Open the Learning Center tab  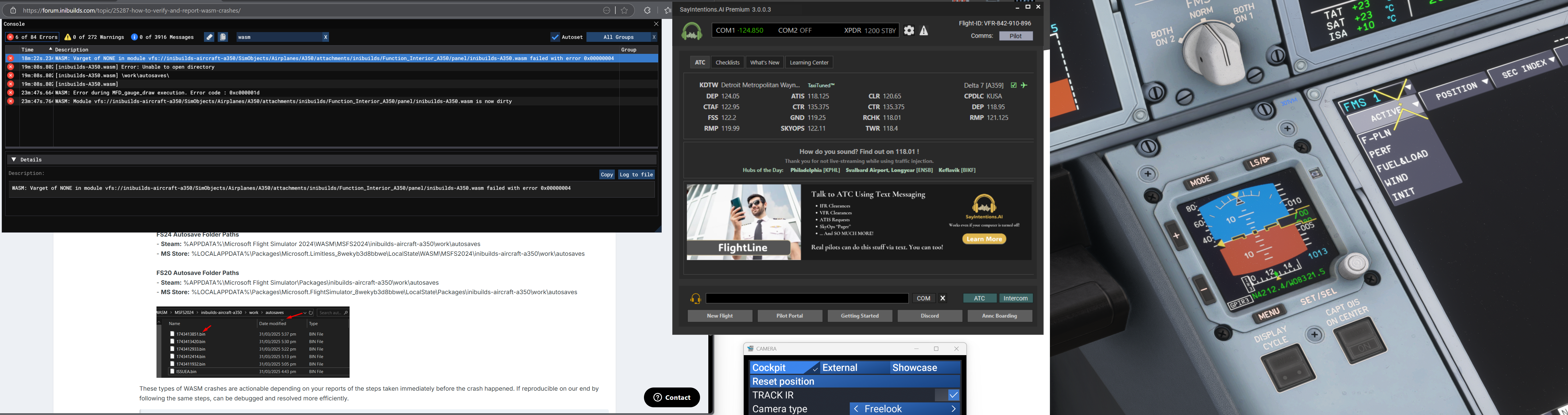tap(809, 62)
